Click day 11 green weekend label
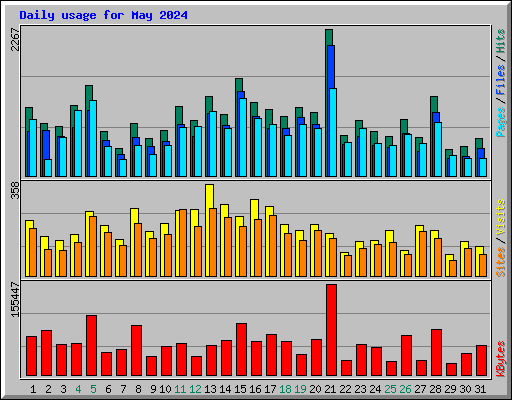The width and height of the screenshot is (512, 400). pyautogui.click(x=180, y=389)
